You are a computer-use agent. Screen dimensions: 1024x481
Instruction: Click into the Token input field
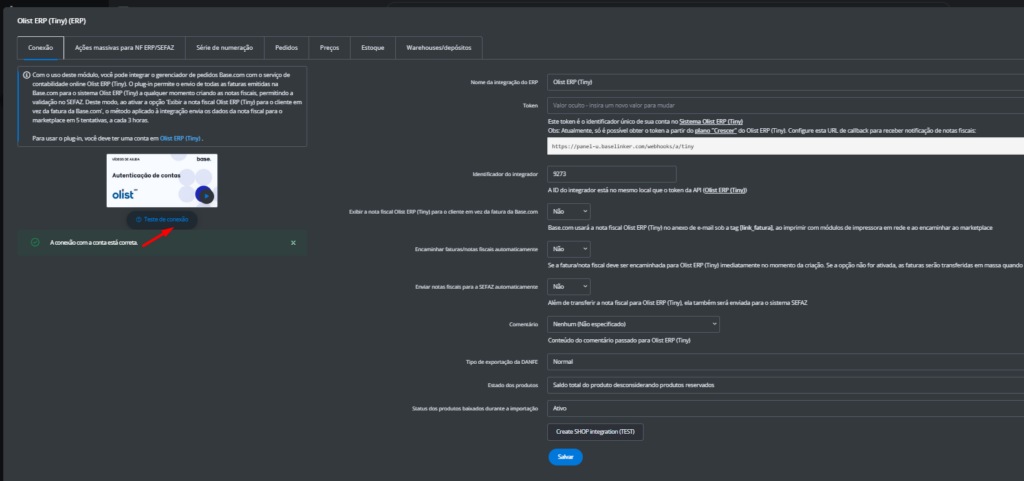coord(786,105)
